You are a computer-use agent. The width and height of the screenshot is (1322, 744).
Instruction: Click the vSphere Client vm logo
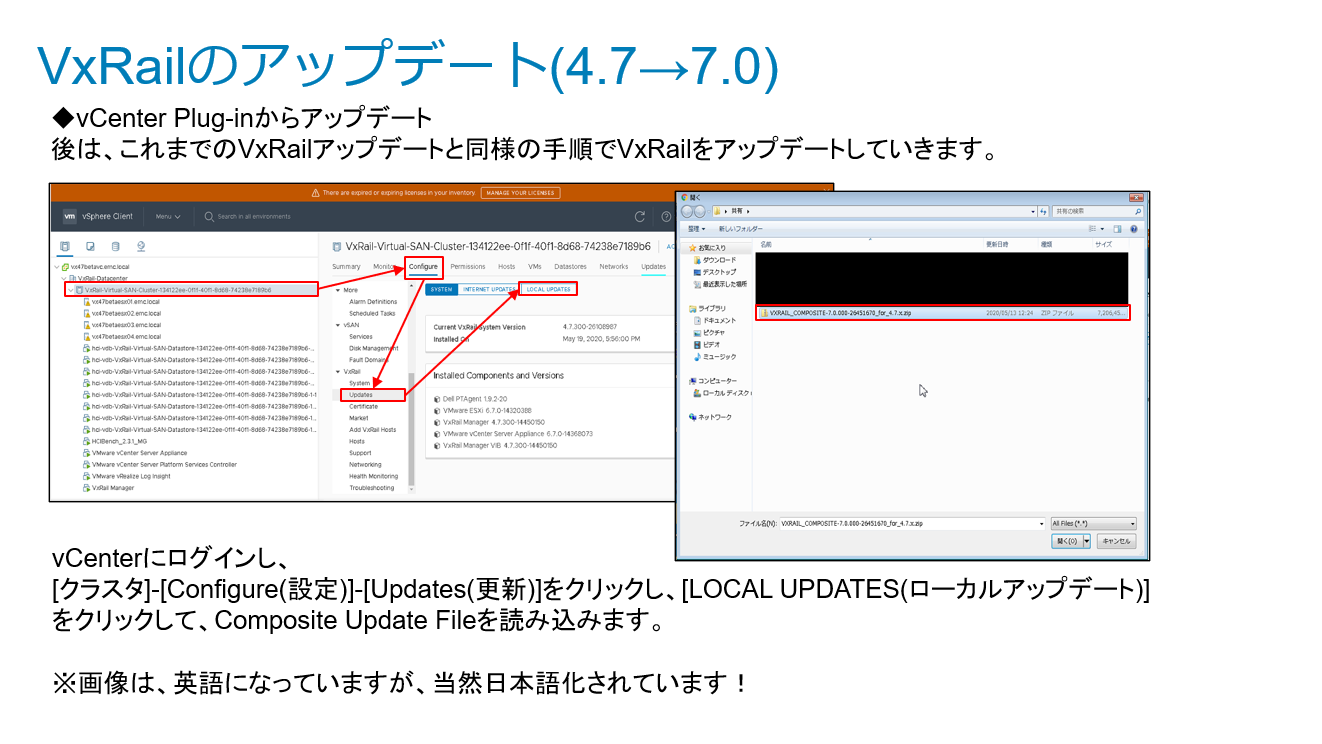70,216
